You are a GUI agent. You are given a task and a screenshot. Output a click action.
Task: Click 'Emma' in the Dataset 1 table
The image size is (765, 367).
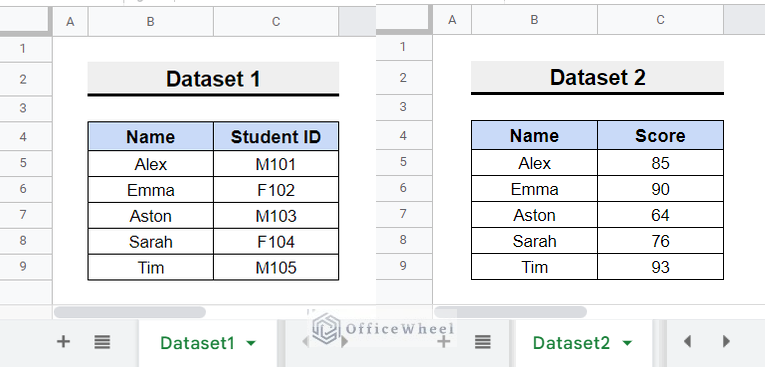coord(150,190)
